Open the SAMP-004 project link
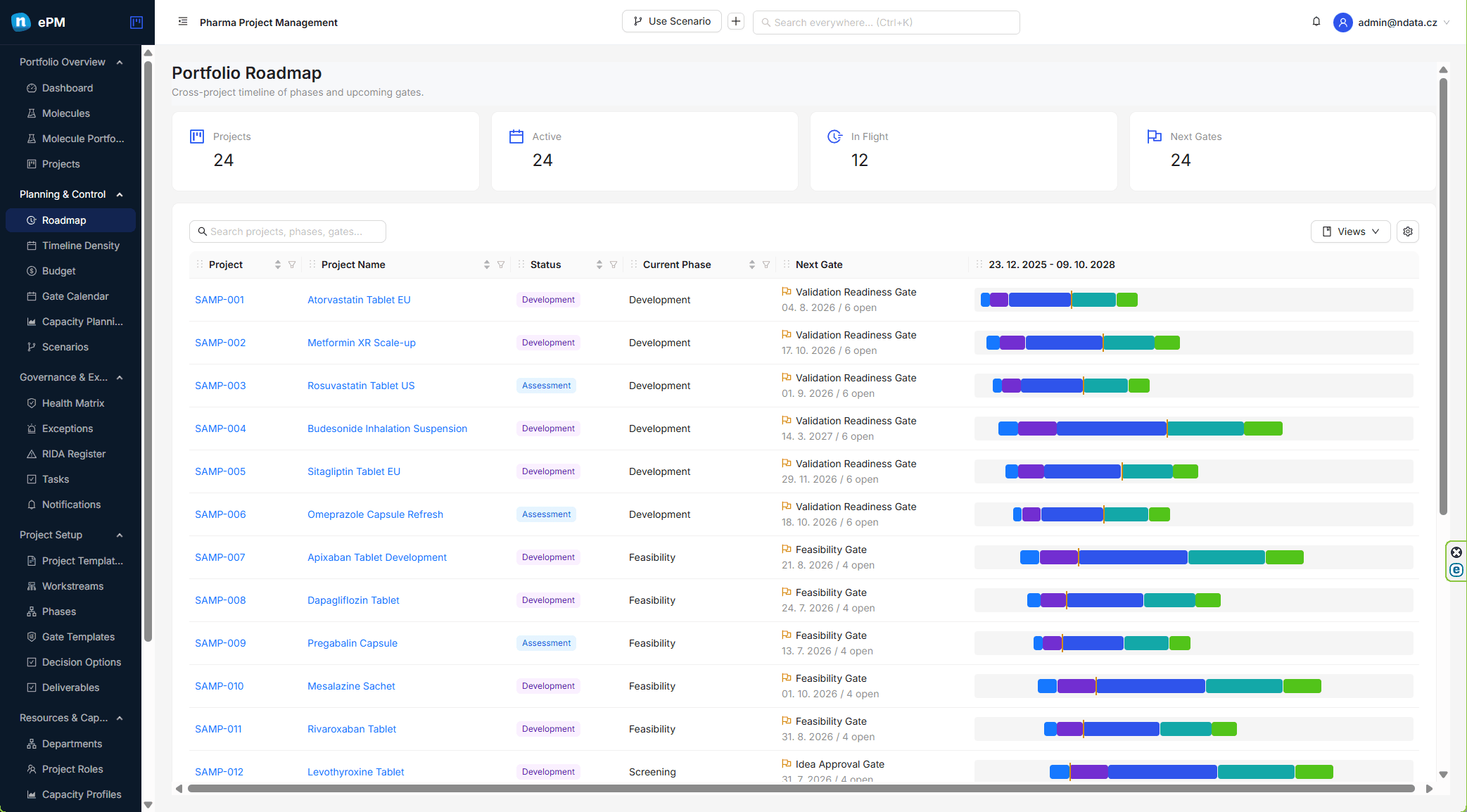This screenshot has width=1467, height=812. 220,429
